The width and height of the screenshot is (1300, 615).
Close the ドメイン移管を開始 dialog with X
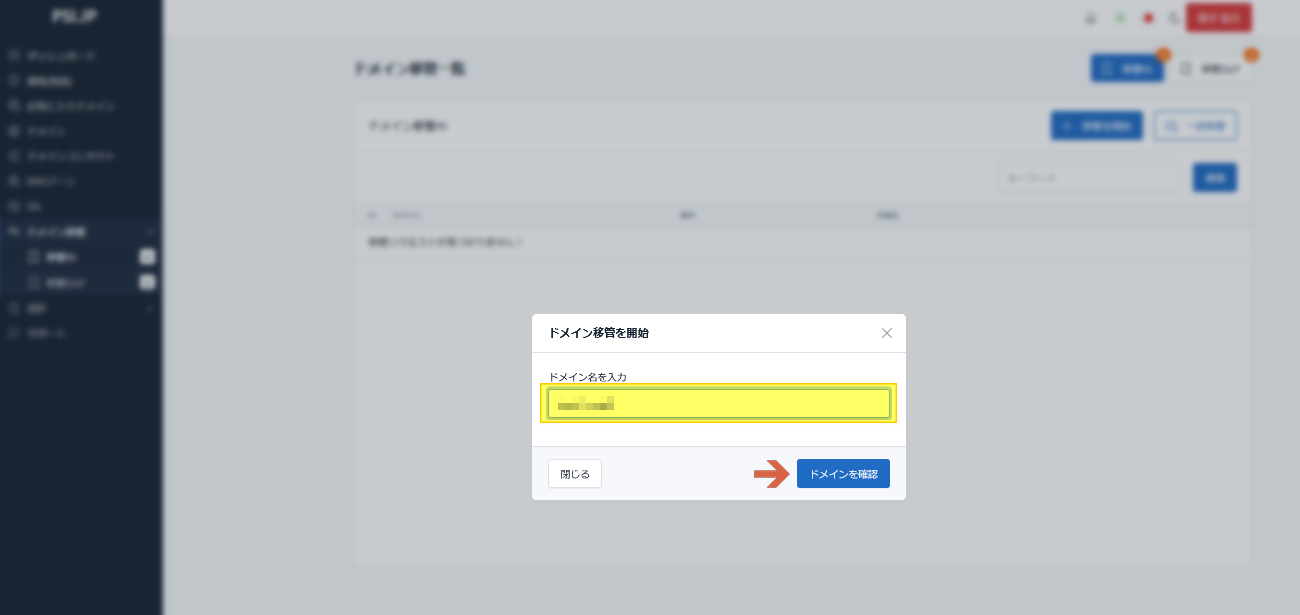coord(886,333)
